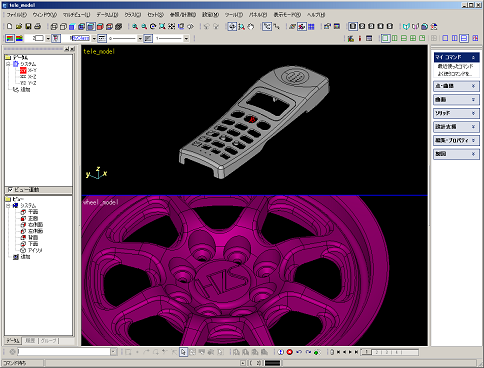
Task: Open the line width dropdown
Action: [x=186, y=39]
